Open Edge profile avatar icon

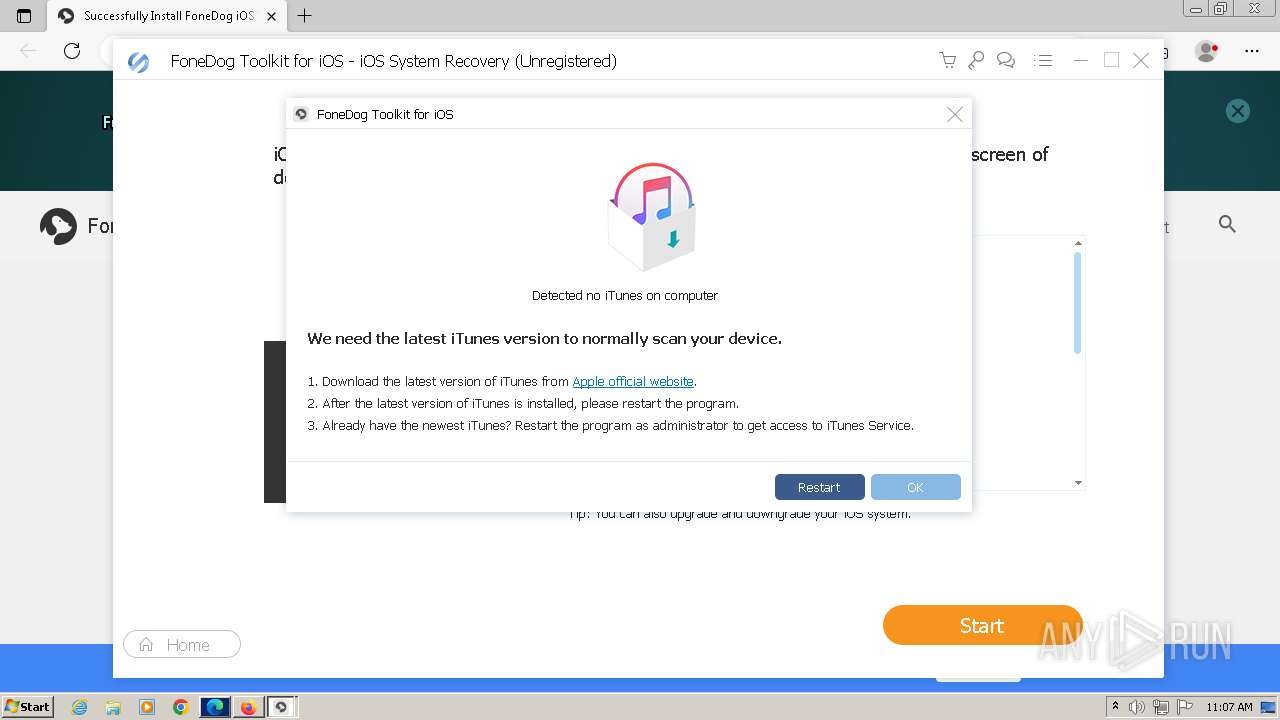[x=1207, y=51]
